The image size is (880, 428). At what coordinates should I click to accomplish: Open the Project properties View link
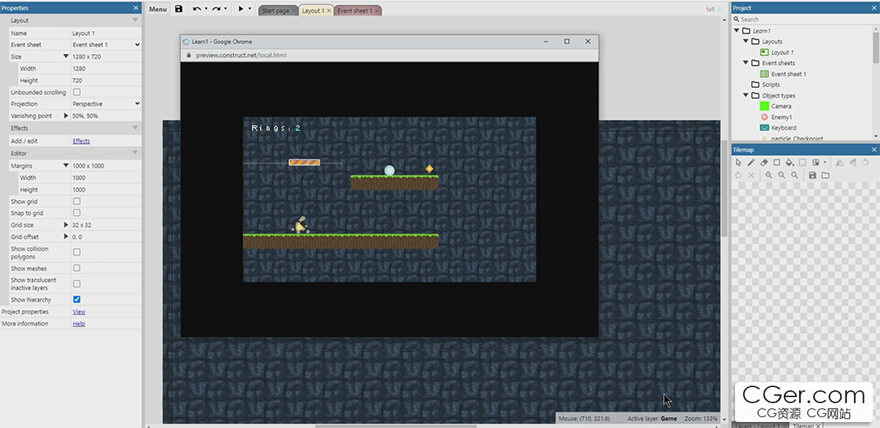coord(79,312)
